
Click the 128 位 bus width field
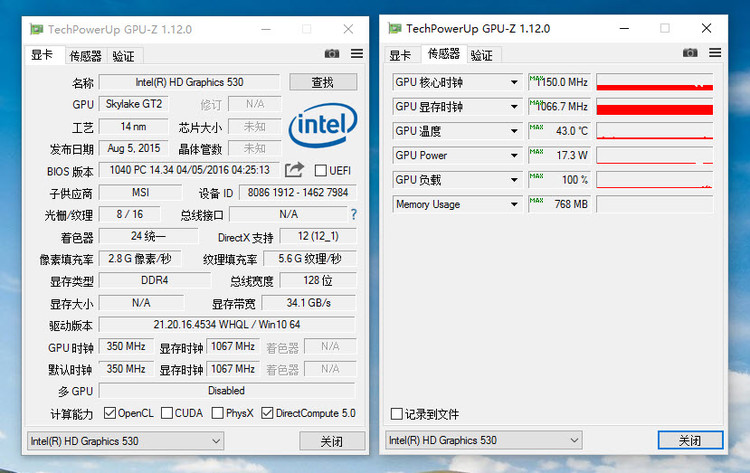point(318,280)
